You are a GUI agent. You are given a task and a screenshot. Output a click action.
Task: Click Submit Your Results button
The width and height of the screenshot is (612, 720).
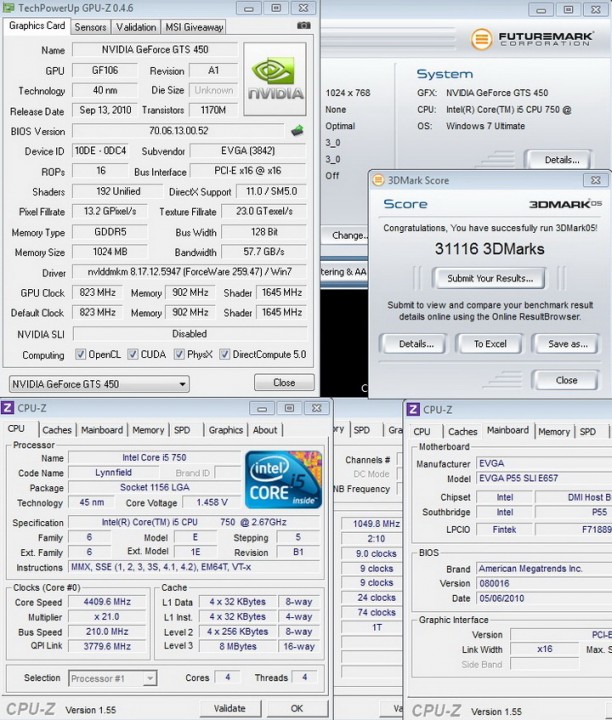[490, 278]
